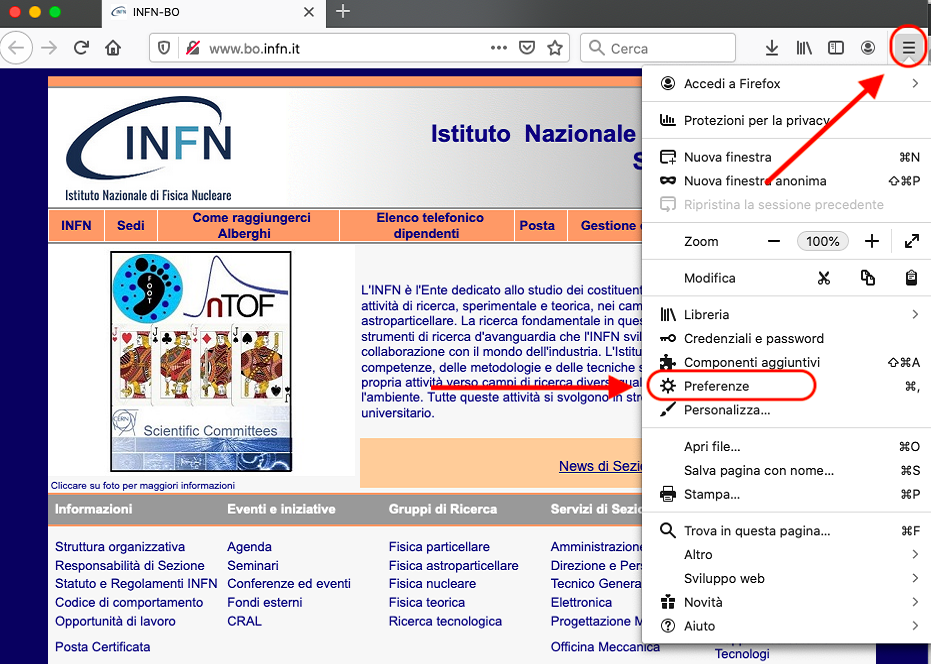Bookmark this page with star icon

click(555, 48)
